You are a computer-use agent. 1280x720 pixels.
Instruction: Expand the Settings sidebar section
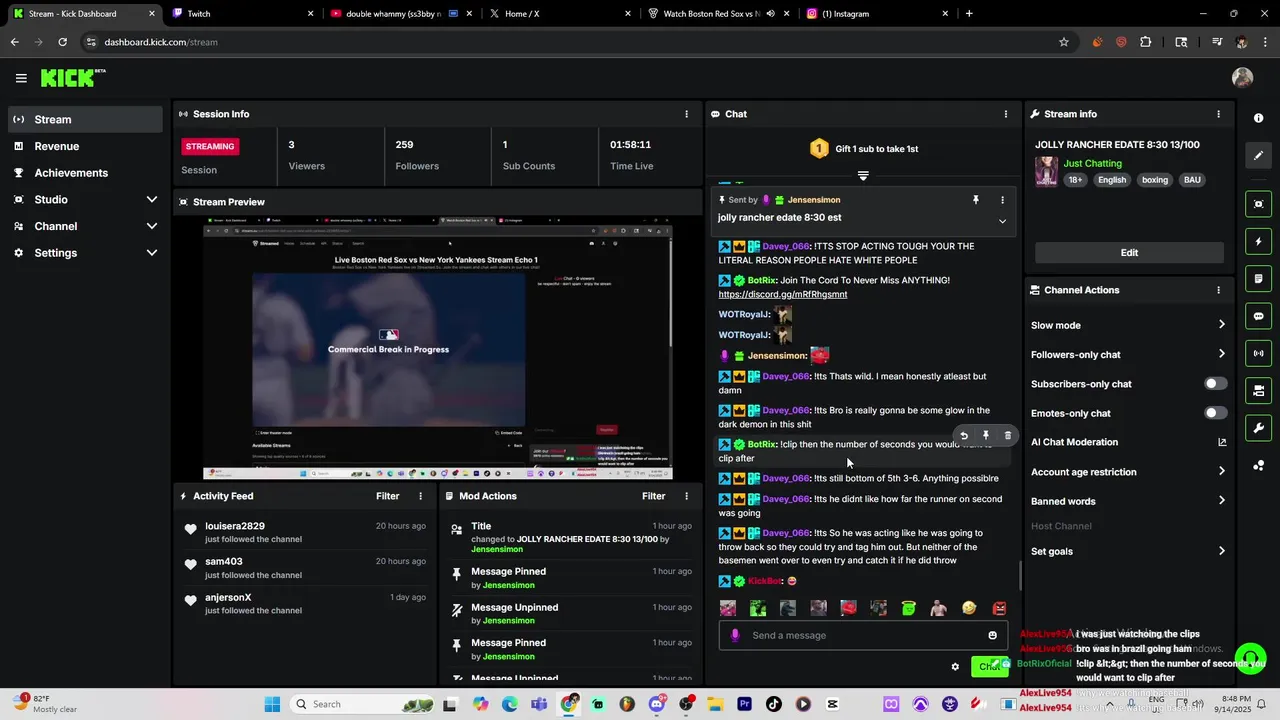[152, 253]
